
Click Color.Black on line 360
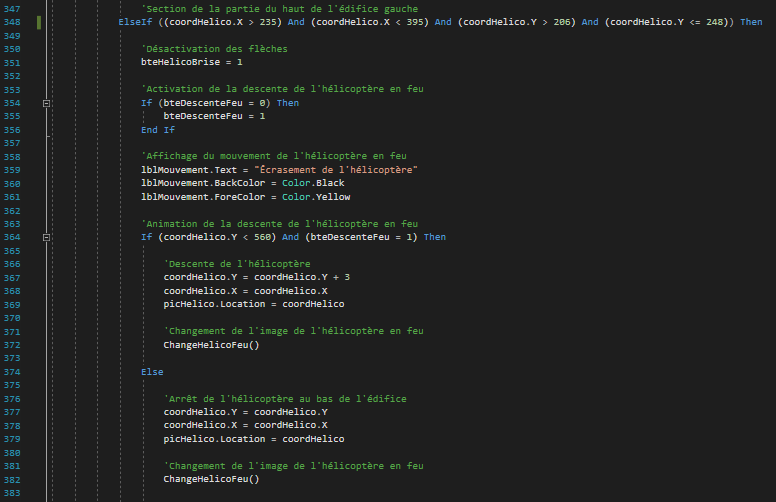tap(313, 183)
